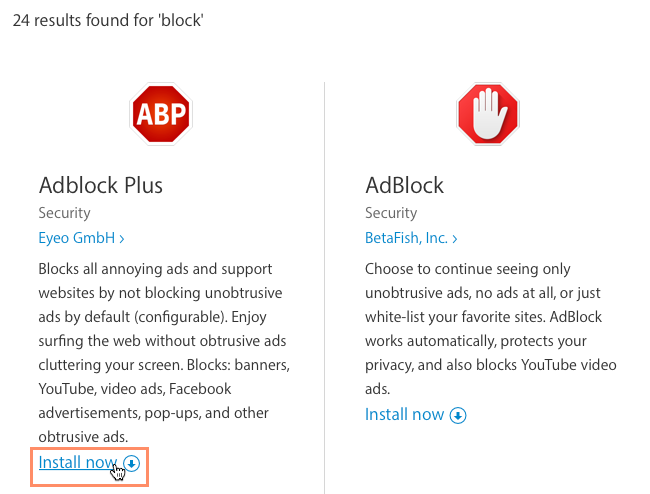
Task: Click the '24 results found' header text
Action: pos(80,20)
